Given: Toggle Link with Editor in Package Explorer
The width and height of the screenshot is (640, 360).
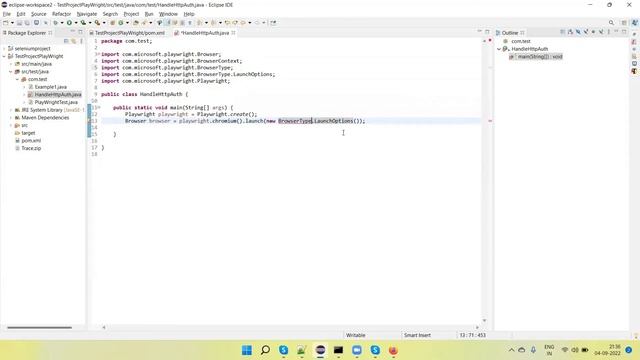Looking at the screenshot, I should [x=73, y=41].
